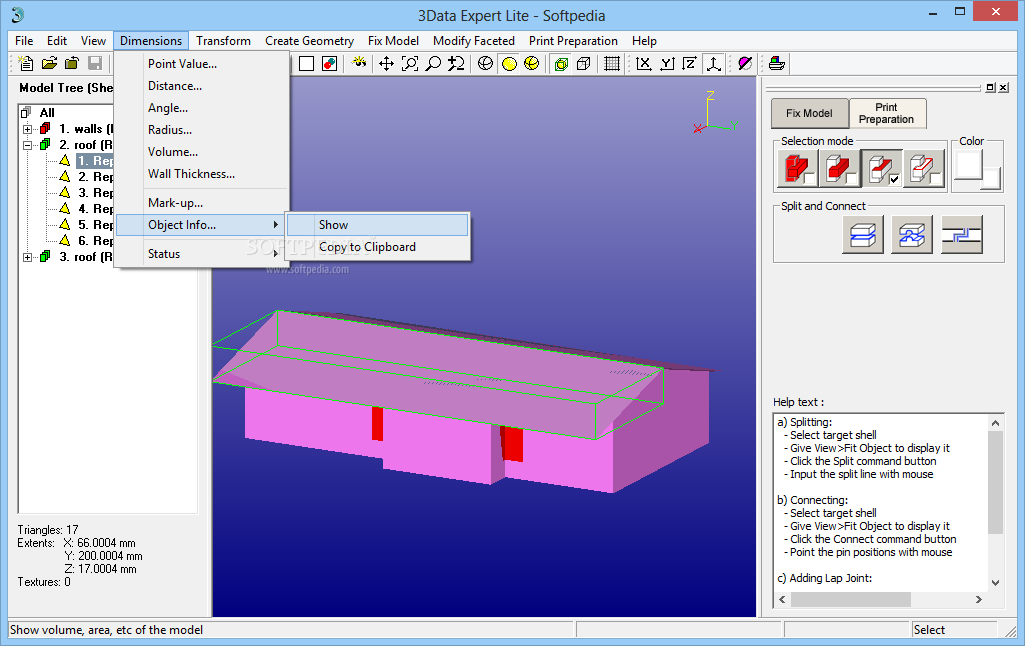Expand the '1. walls' tree node
This screenshot has width=1025, height=646.
pos(27,129)
